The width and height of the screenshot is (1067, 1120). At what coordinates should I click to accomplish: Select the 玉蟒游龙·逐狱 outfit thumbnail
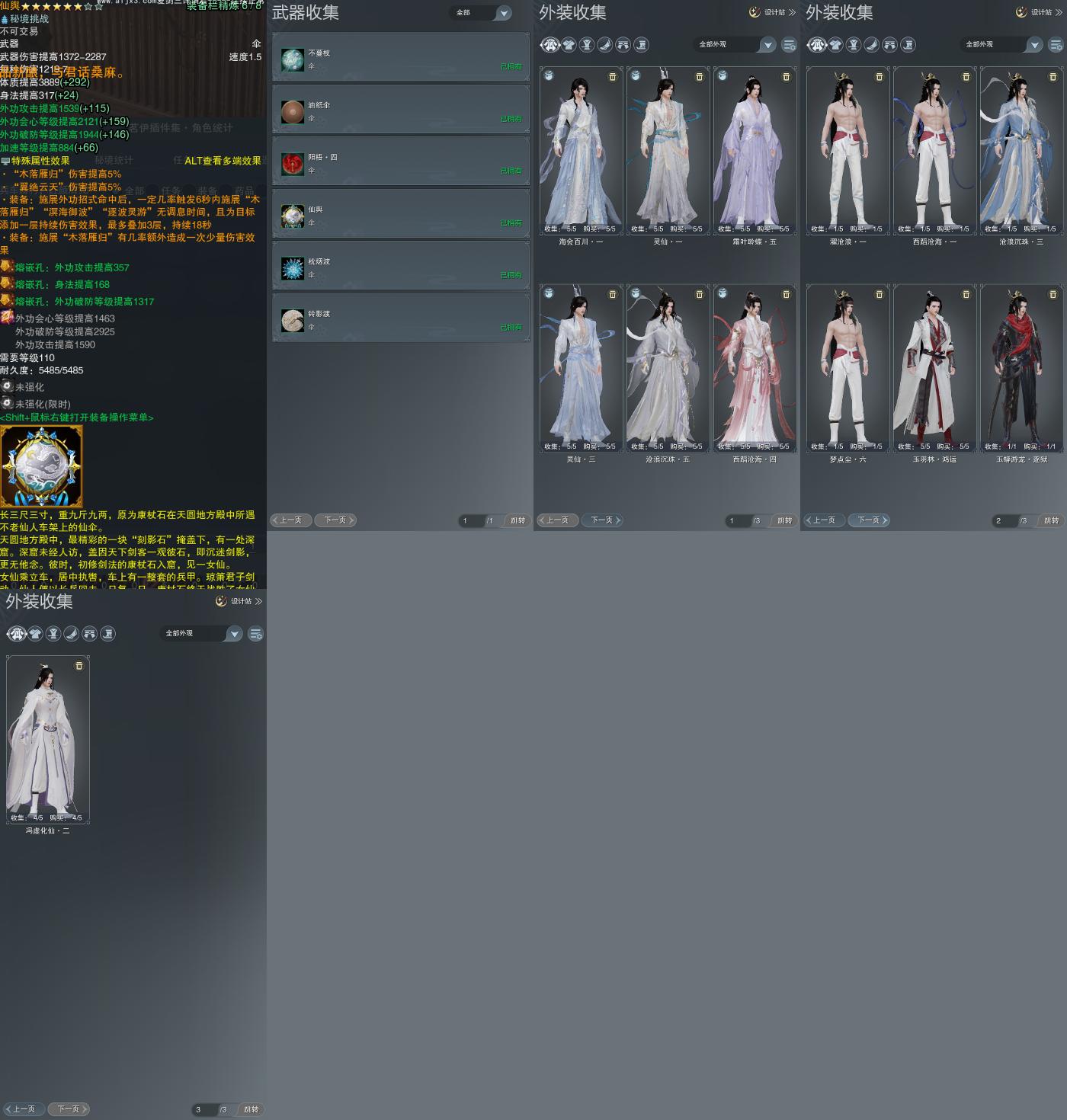[1021, 368]
